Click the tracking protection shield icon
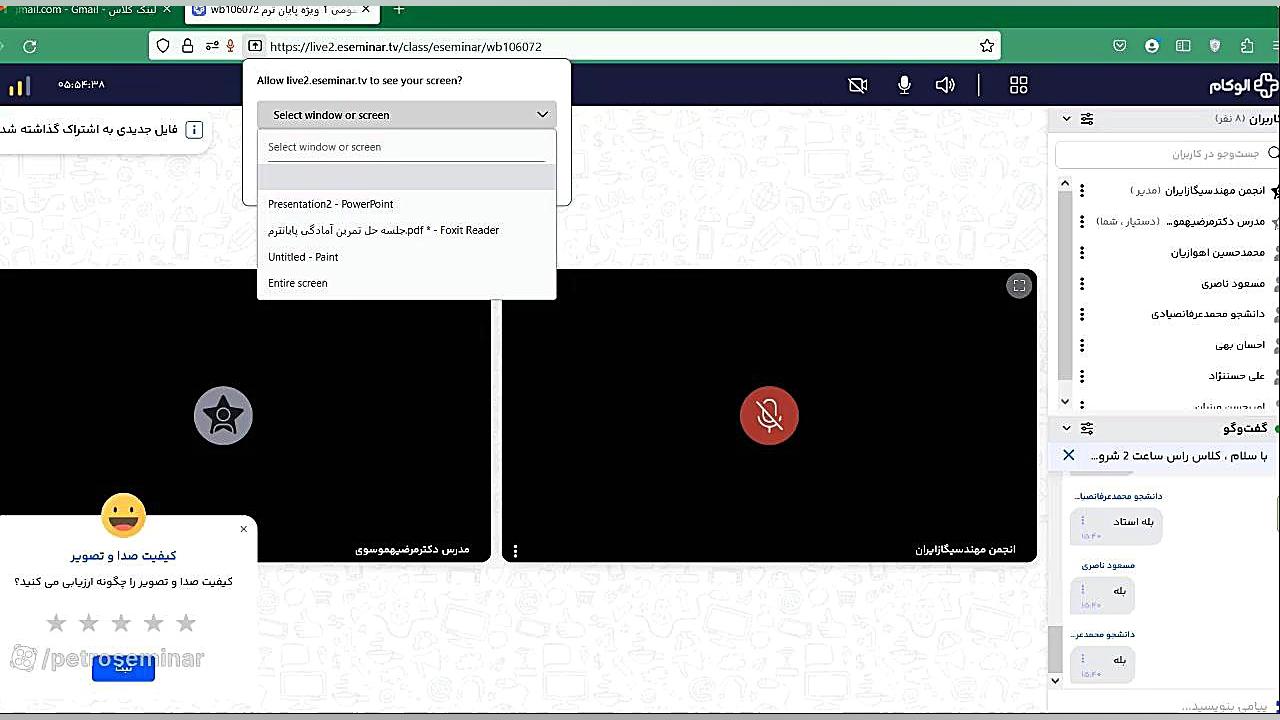This screenshot has width=1280, height=720. pos(164,46)
